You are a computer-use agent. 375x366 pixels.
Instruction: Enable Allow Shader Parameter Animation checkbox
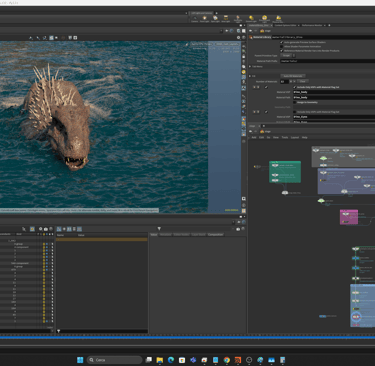click(x=282, y=46)
